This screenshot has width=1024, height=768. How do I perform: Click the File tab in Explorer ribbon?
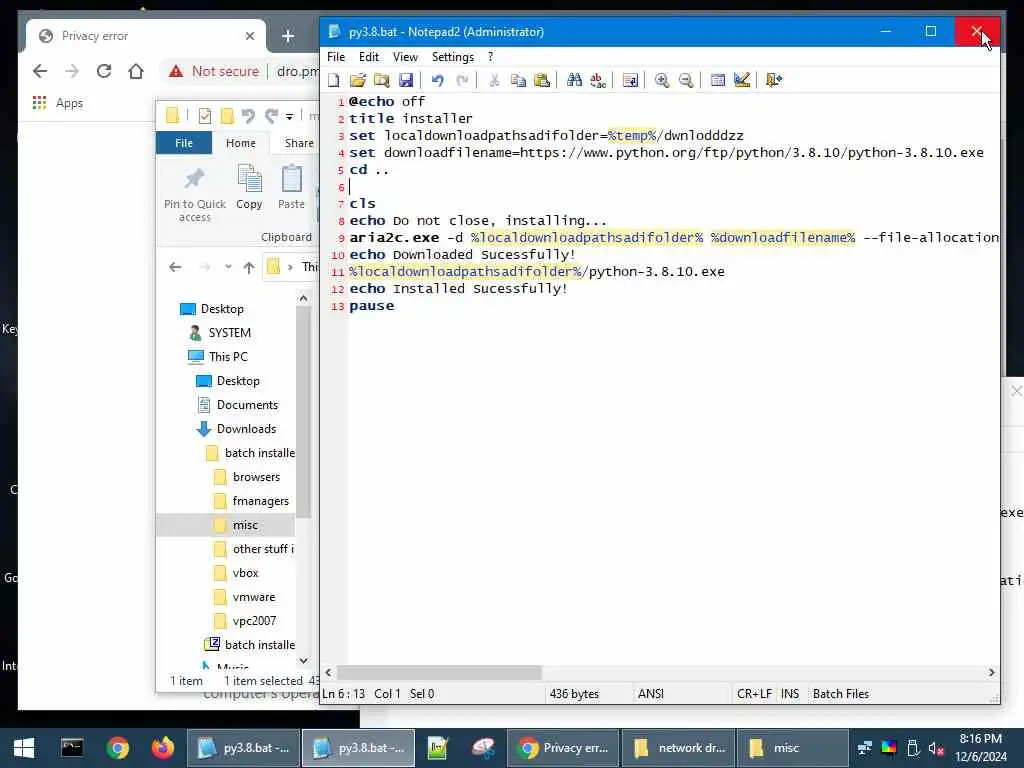coord(184,143)
